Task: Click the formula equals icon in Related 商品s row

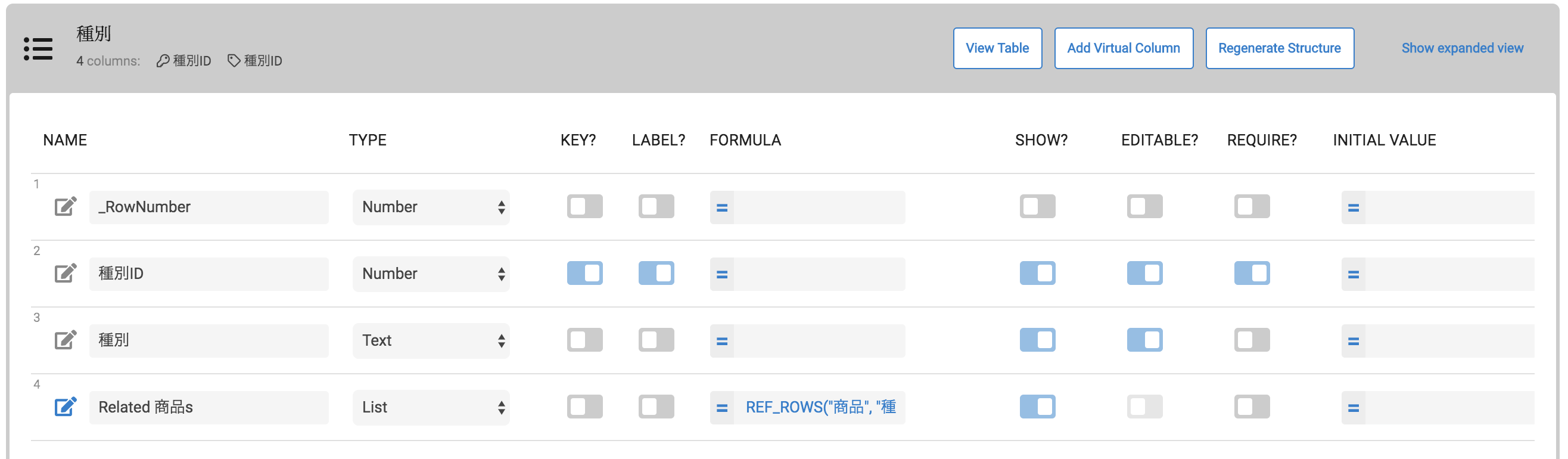Action: [722, 408]
